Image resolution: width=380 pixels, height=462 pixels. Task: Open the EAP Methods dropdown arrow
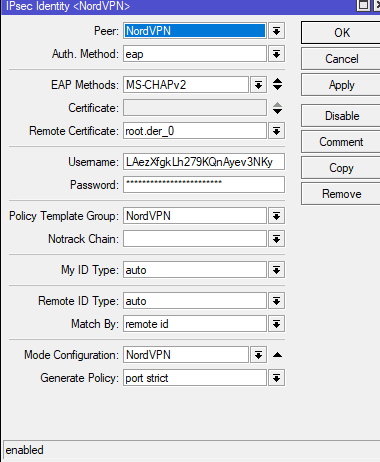[x=258, y=85]
